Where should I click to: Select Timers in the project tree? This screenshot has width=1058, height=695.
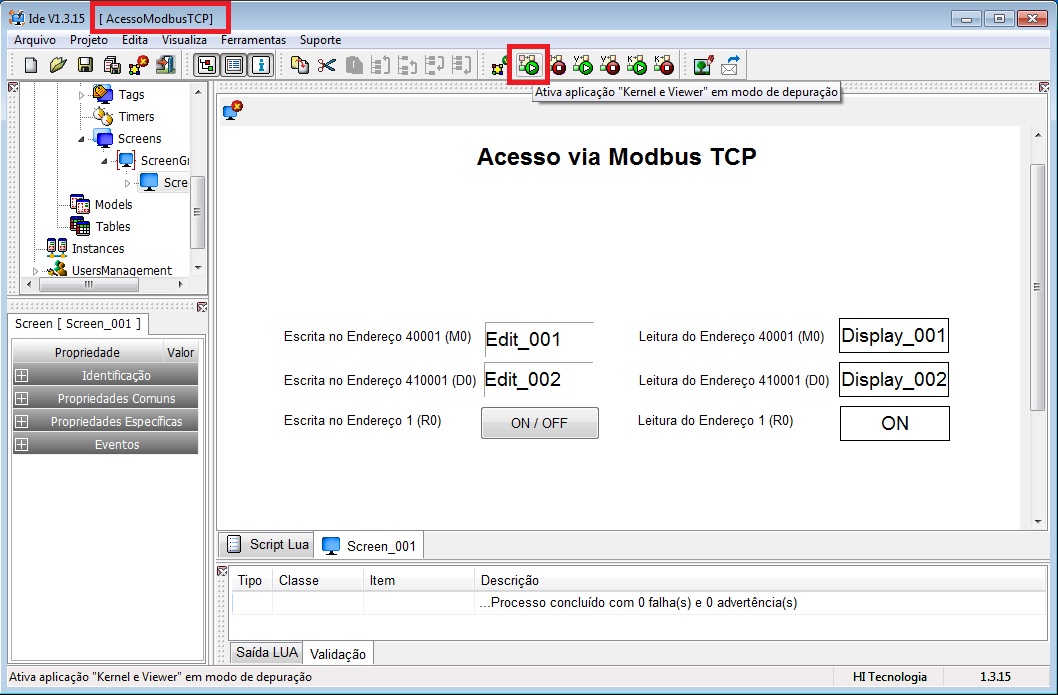pos(136,117)
